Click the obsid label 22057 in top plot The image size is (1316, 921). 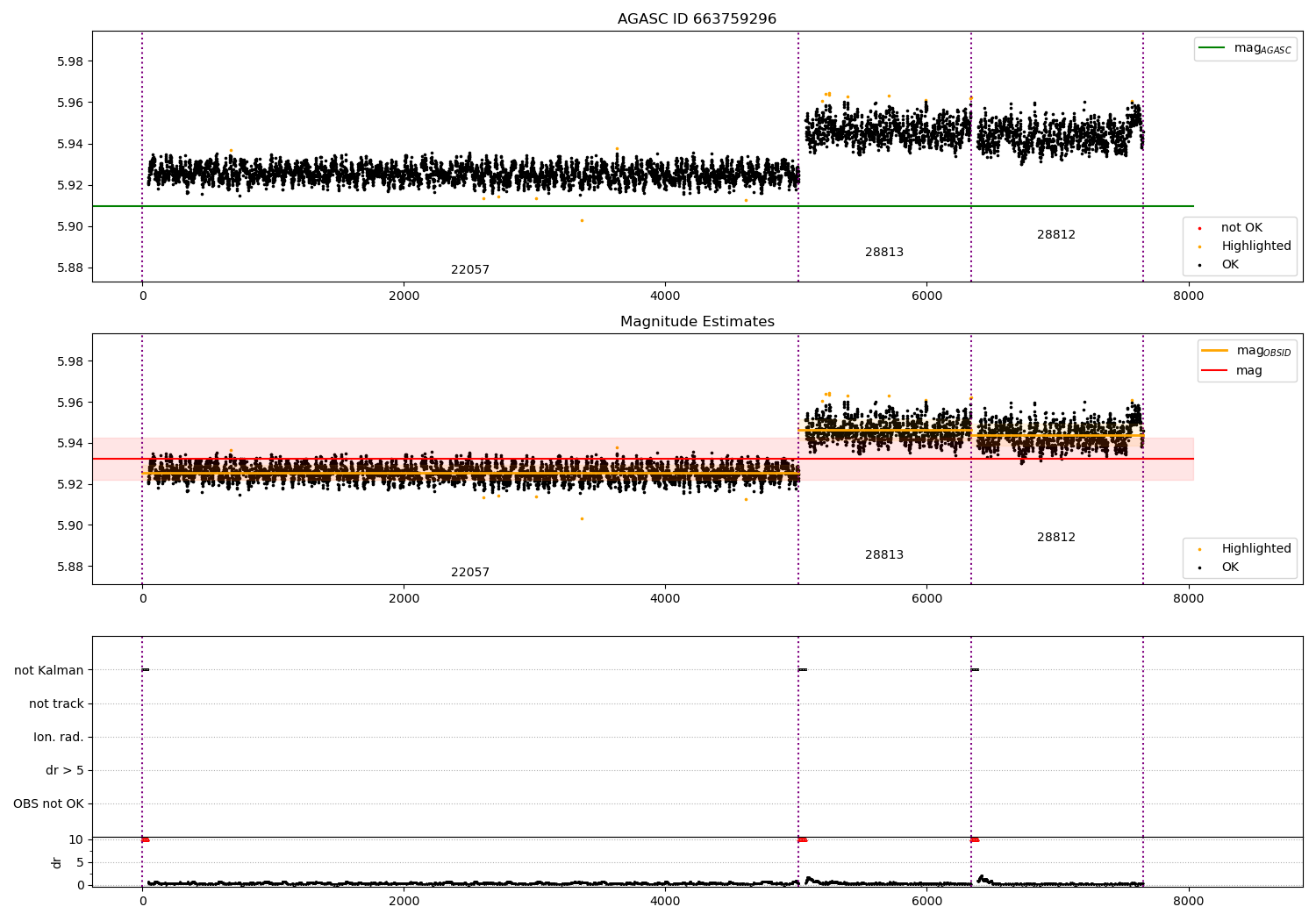click(x=470, y=270)
